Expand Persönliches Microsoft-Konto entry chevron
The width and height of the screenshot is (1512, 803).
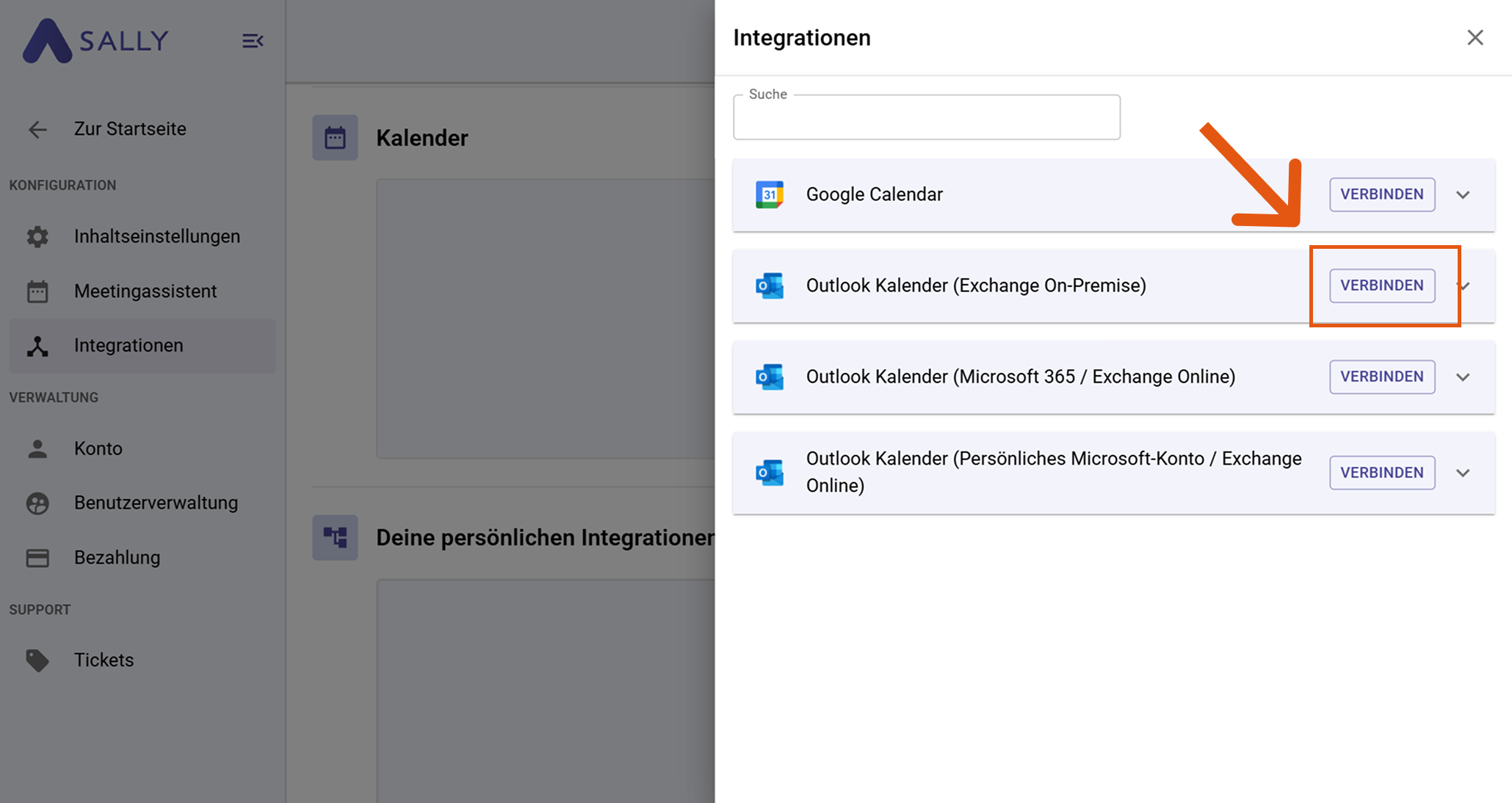pyautogui.click(x=1463, y=473)
